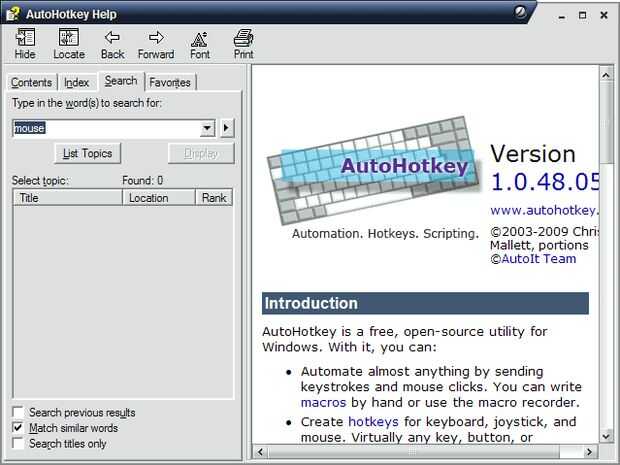This screenshot has width=620, height=465.
Task: Click the search input field containing mouse
Action: coord(107,128)
